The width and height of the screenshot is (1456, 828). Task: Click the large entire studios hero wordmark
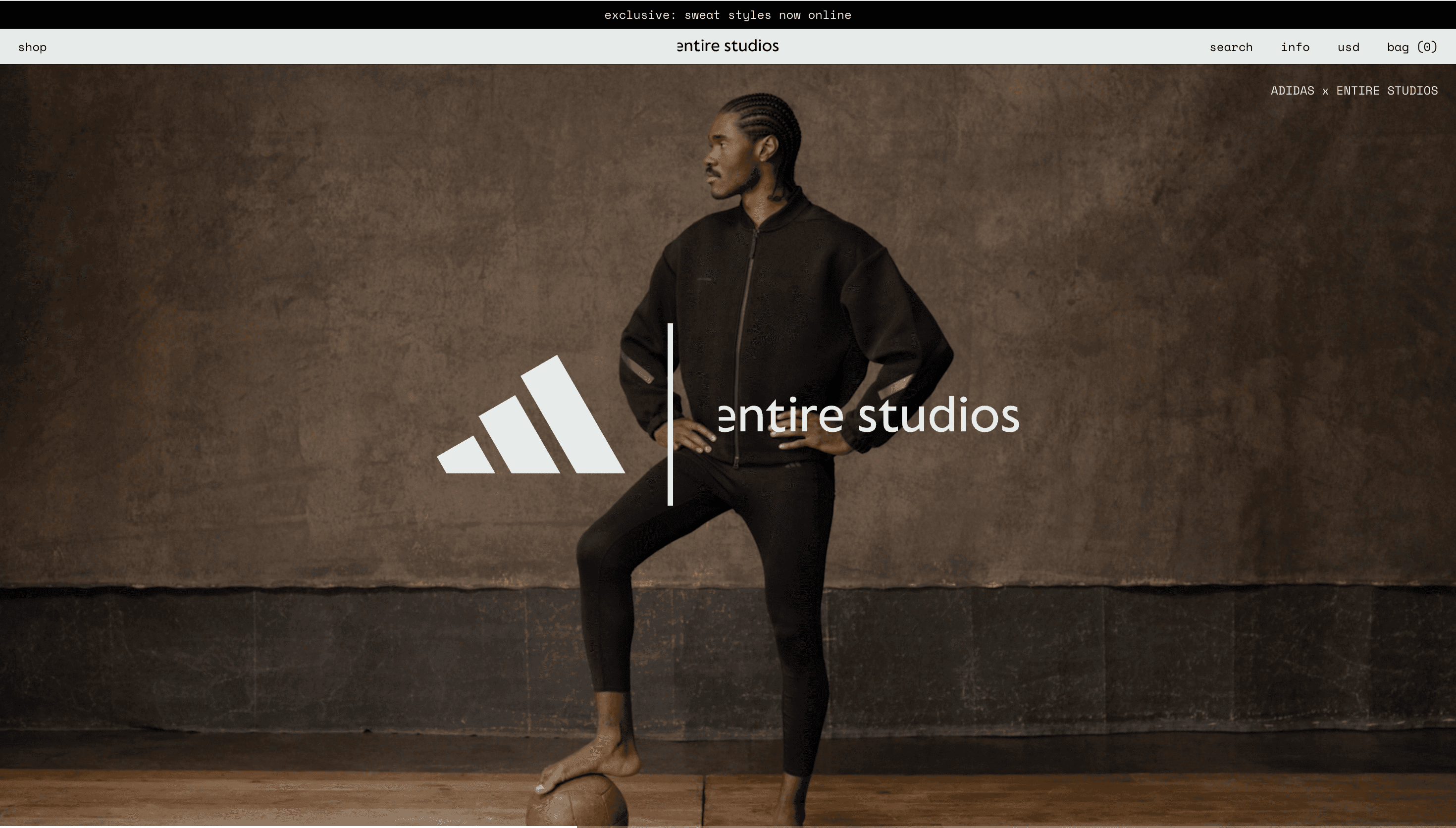869,415
